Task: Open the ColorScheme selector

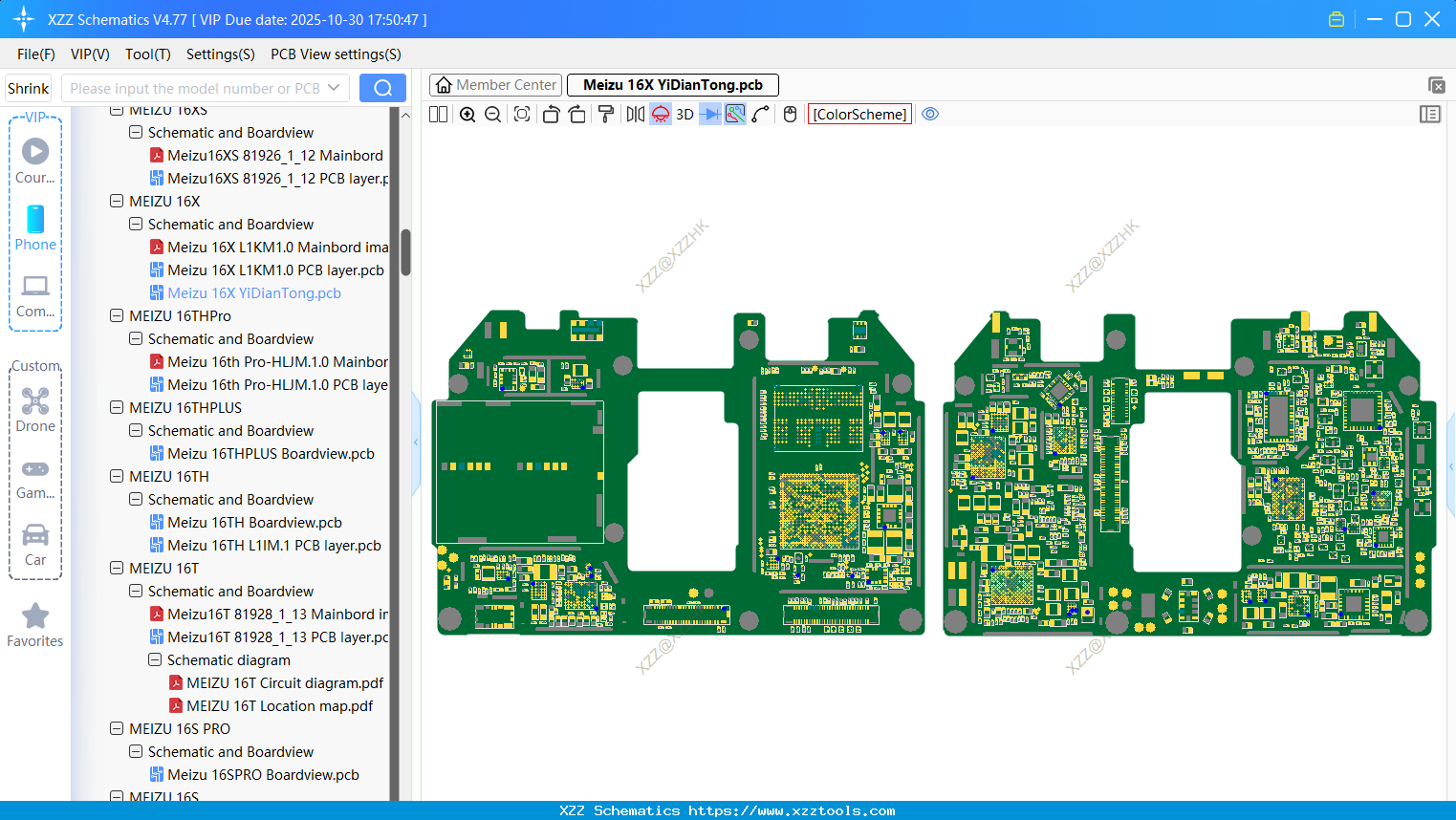Action: pos(859,115)
